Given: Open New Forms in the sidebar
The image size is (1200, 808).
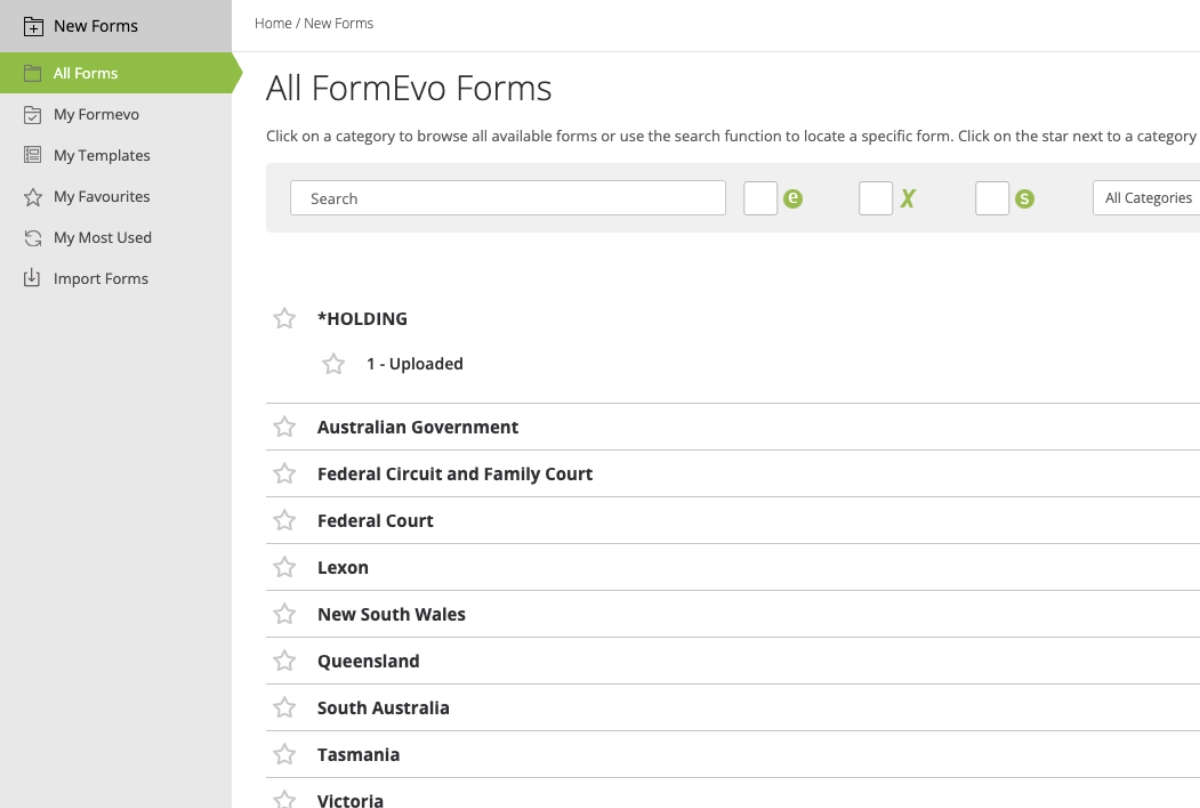Looking at the screenshot, I should (116, 26).
